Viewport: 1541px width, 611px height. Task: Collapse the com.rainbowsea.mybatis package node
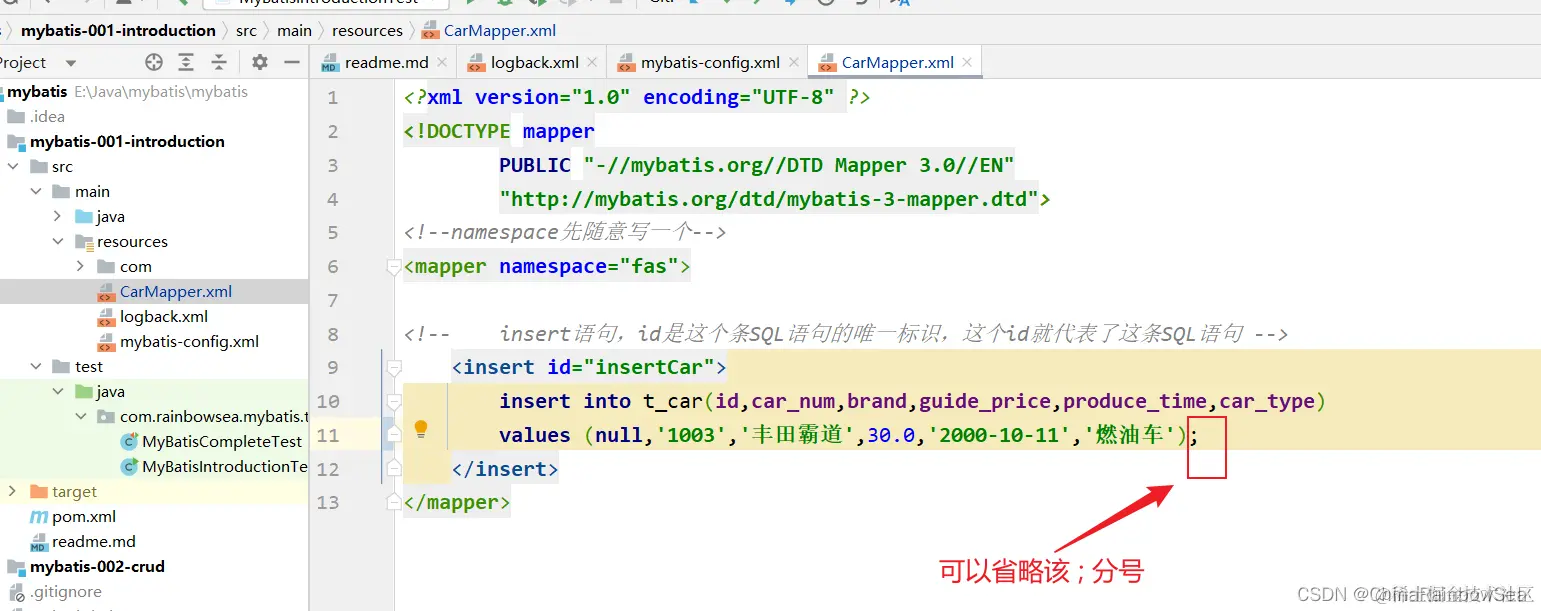pos(80,416)
